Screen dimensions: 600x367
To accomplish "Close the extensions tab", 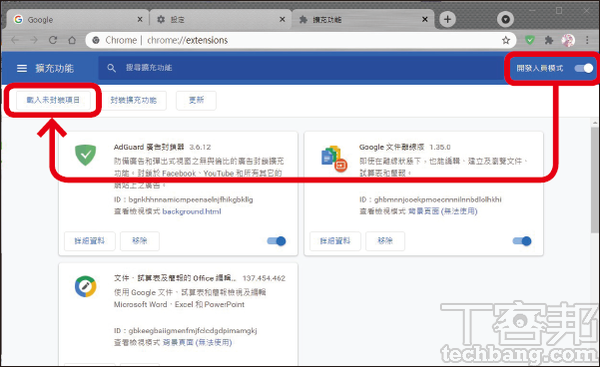I will pyautogui.click(x=425, y=19).
